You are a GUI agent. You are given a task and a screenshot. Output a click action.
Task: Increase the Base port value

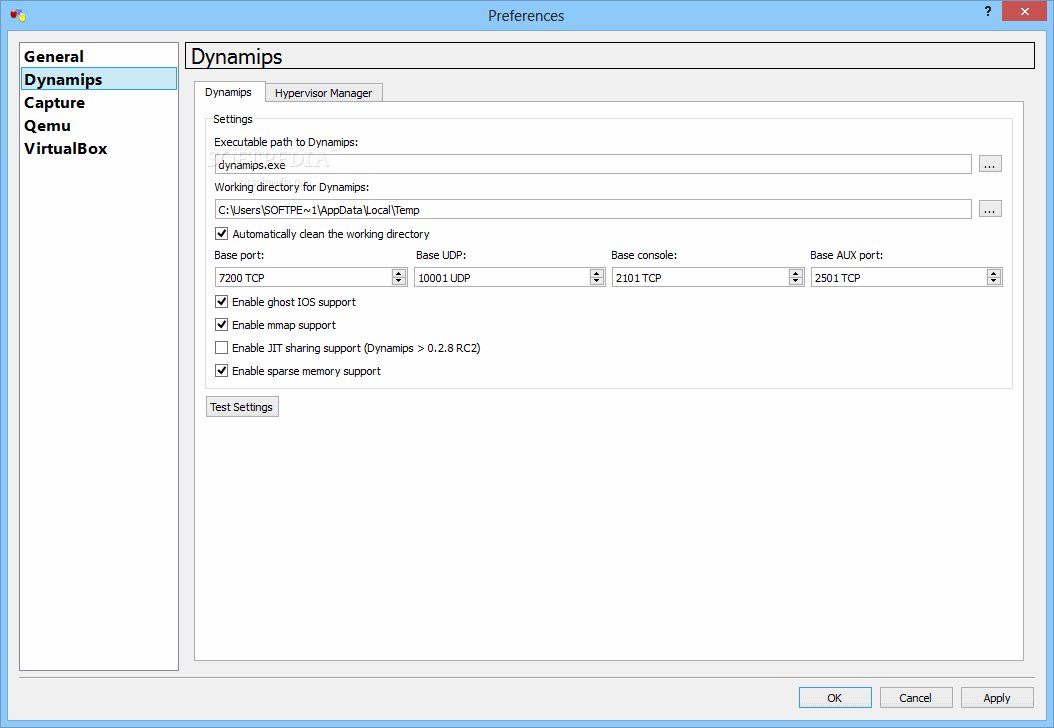[399, 273]
